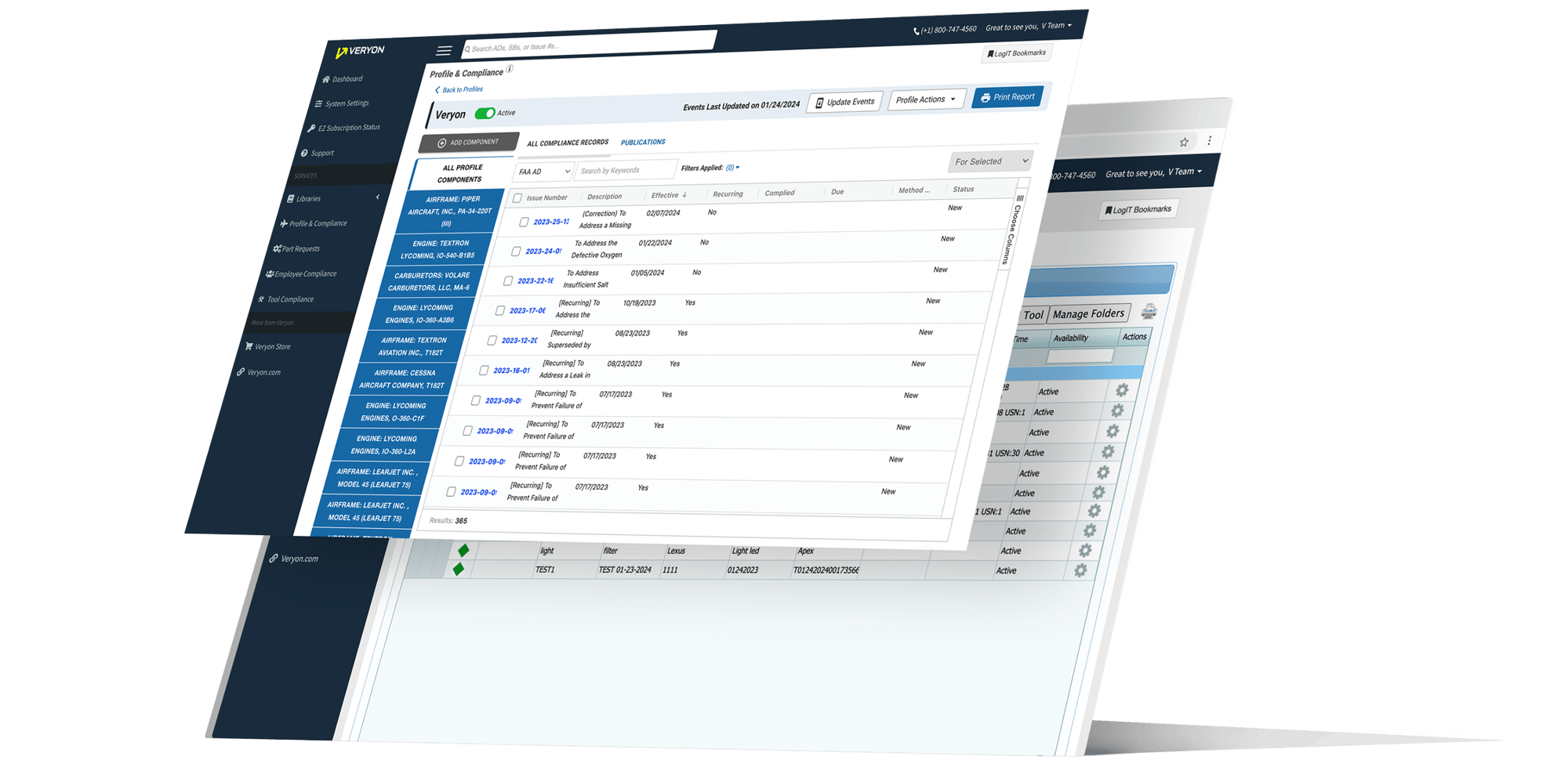The height and width of the screenshot is (771, 1568).
Task: Select Engine: Lycoming IO-360-A3B6 component
Action: (x=421, y=314)
